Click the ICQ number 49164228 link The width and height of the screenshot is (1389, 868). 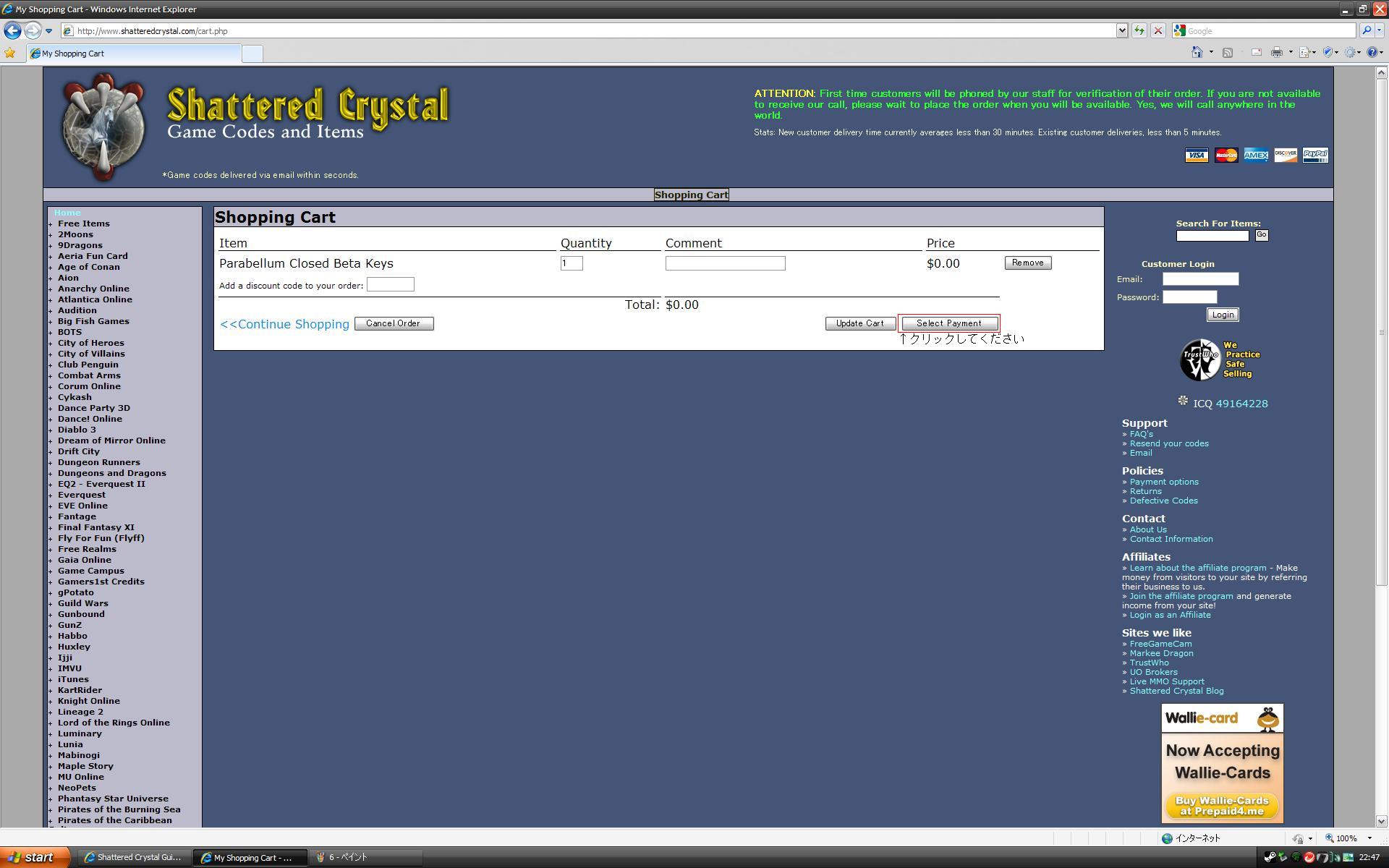click(x=1241, y=404)
